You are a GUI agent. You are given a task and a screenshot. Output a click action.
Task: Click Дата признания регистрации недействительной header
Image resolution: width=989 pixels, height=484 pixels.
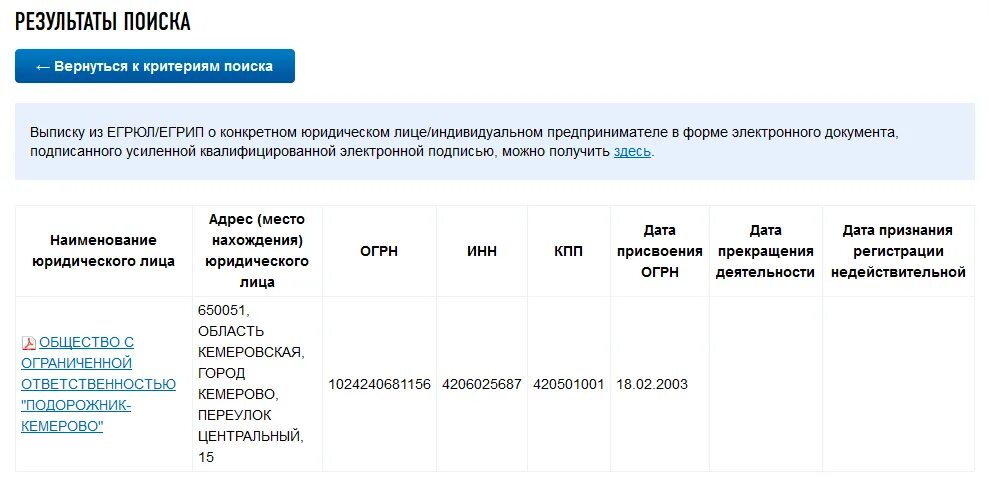click(897, 251)
